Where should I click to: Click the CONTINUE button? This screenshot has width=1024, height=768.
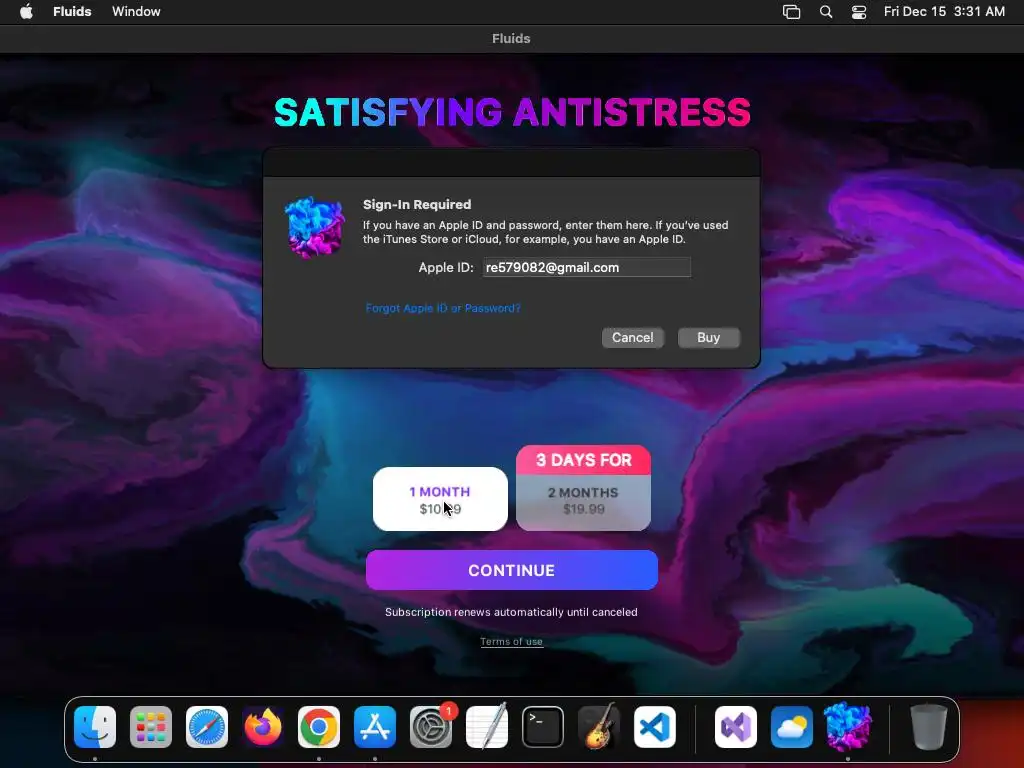click(x=511, y=570)
